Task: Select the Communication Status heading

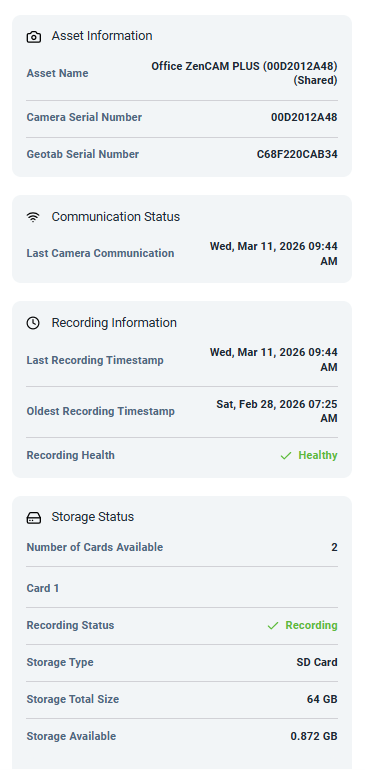Action: pyautogui.click(x=115, y=217)
